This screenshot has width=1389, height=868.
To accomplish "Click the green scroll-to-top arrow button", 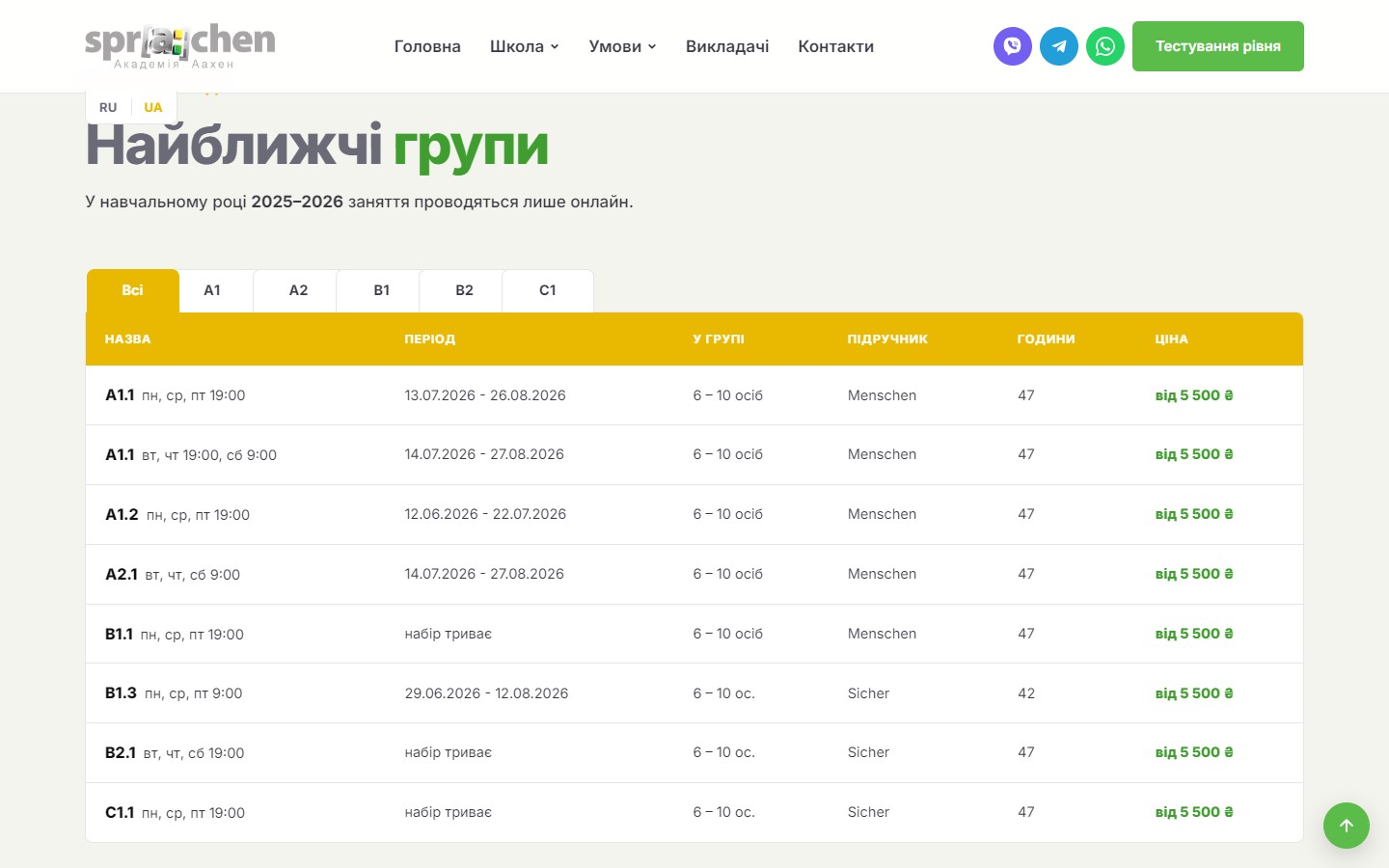I will pos(1347,826).
